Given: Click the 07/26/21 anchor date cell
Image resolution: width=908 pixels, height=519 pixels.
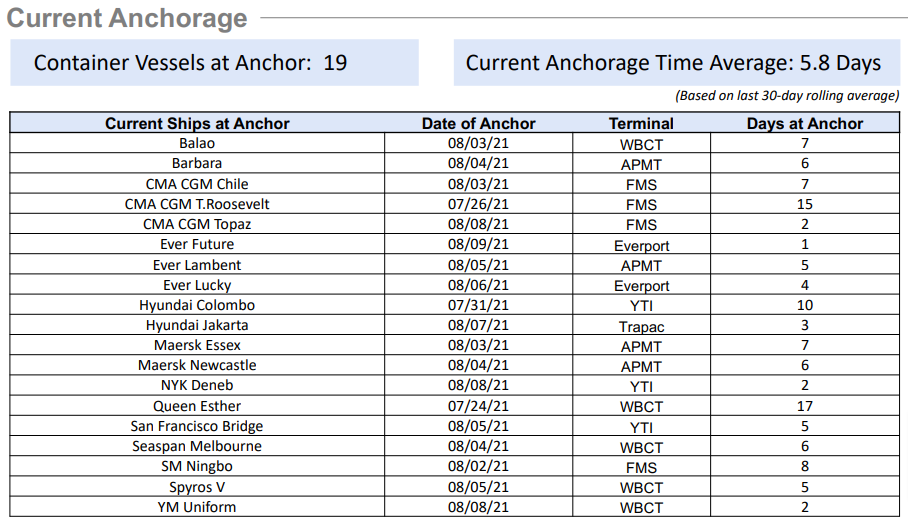Looking at the screenshot, I should click(x=478, y=204).
